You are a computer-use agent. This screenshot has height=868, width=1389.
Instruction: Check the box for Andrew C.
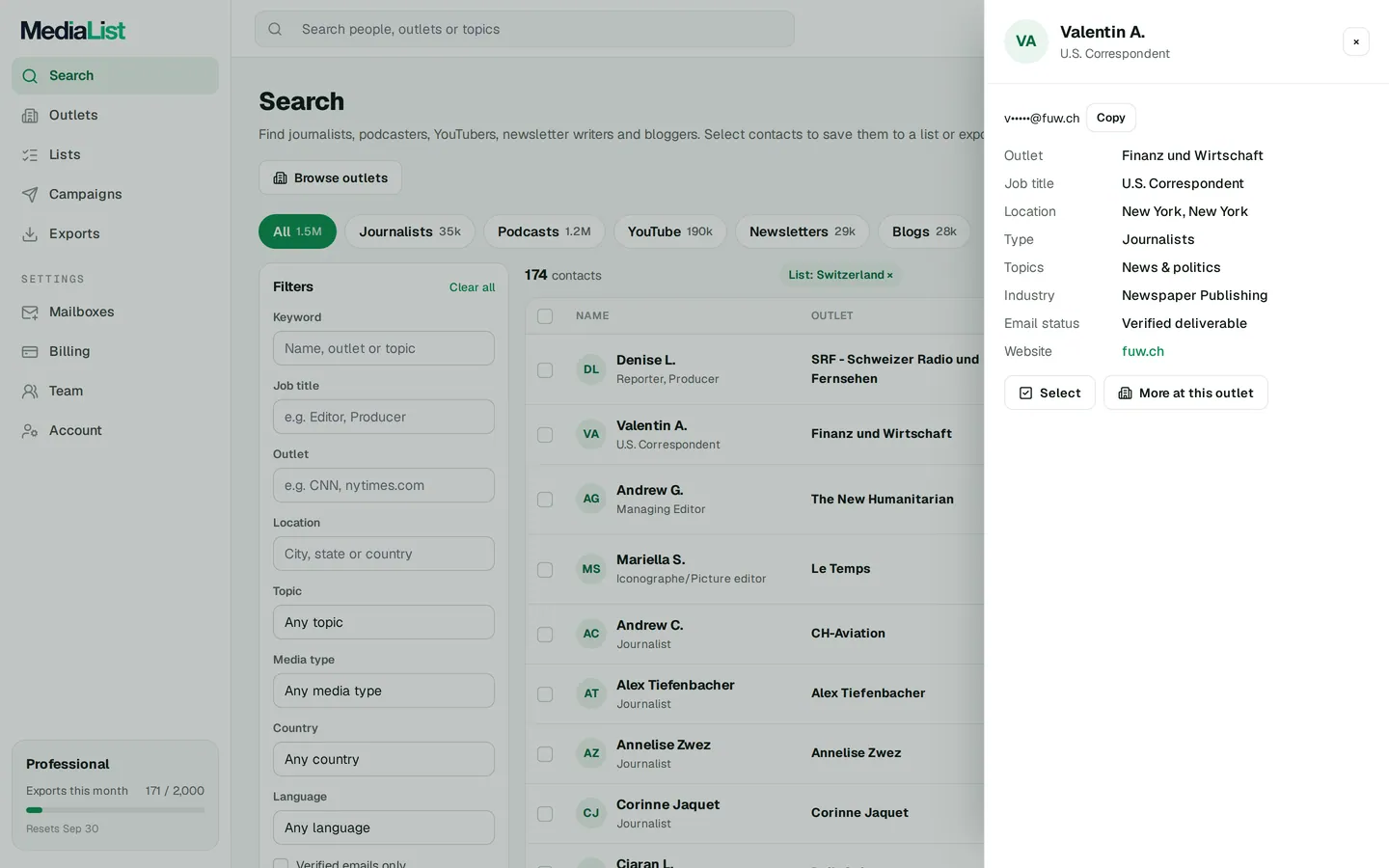coord(545,635)
